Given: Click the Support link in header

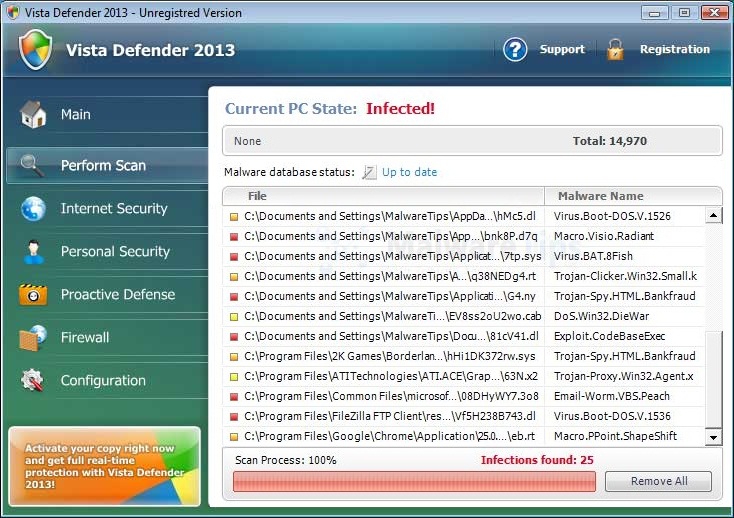Looking at the screenshot, I should pyautogui.click(x=562, y=49).
